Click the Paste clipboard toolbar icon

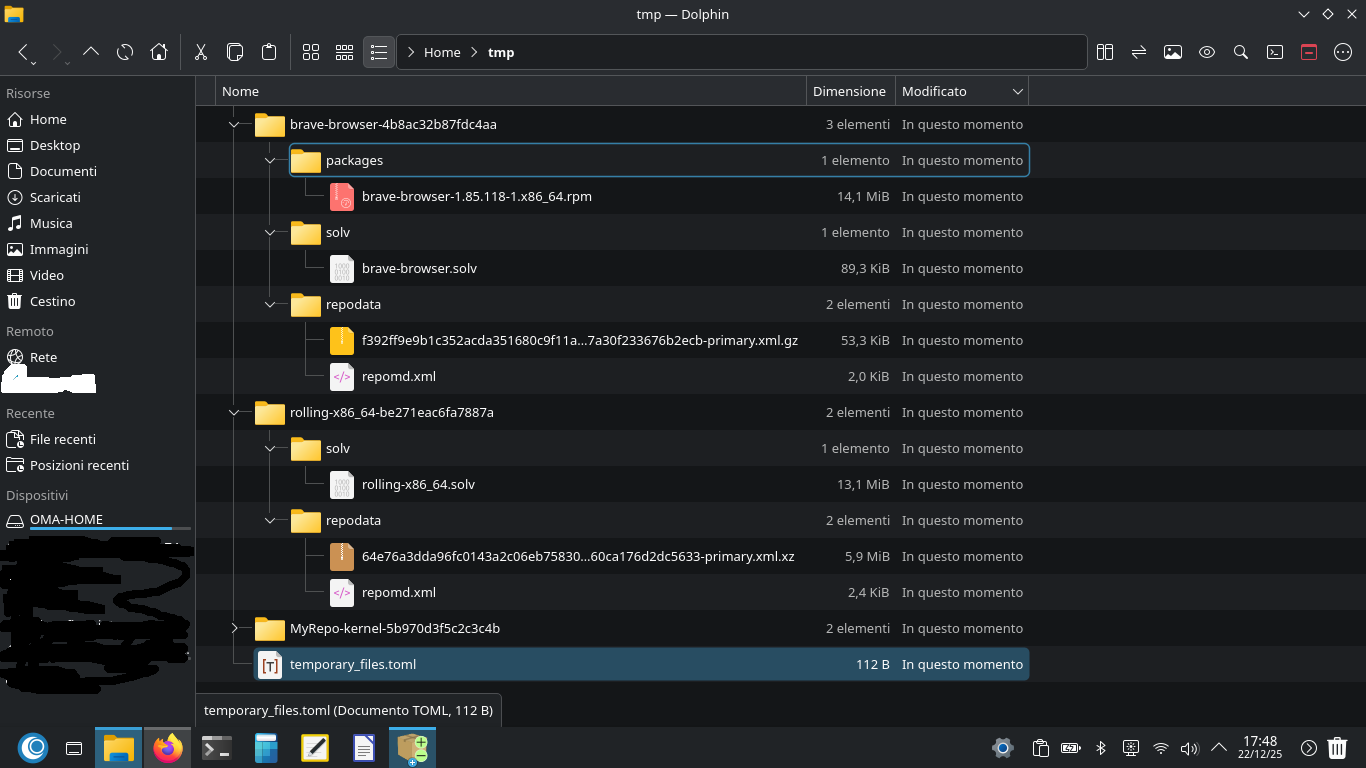[268, 52]
